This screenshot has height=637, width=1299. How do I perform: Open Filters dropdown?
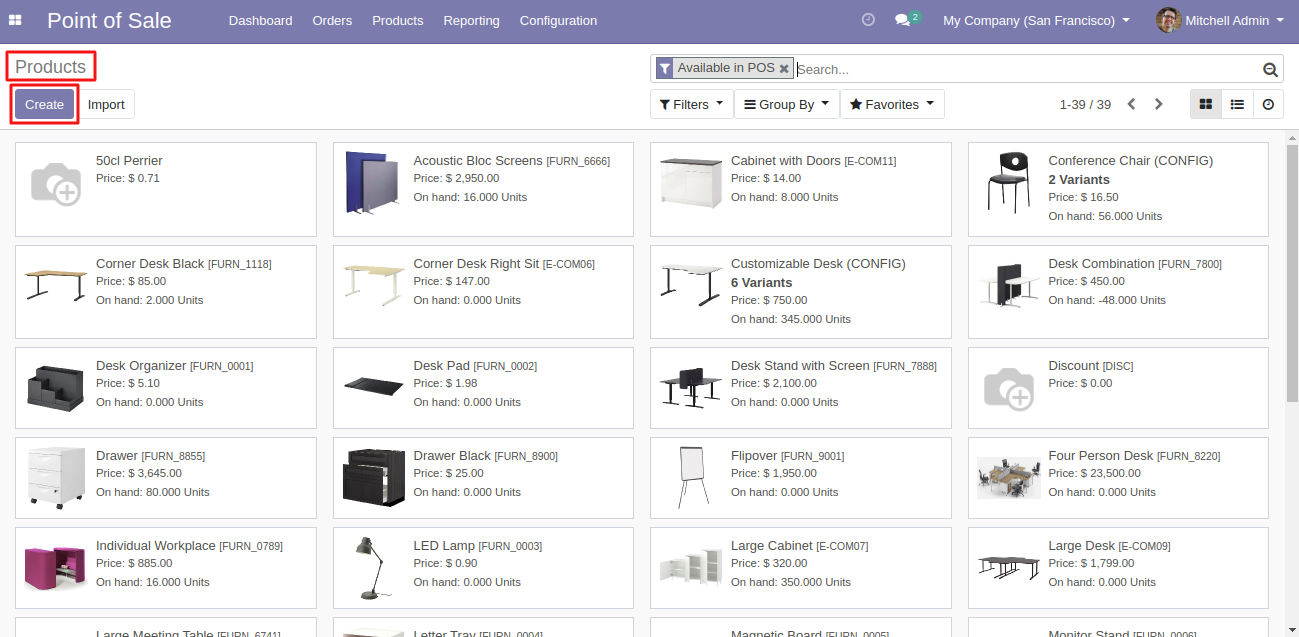coord(691,104)
